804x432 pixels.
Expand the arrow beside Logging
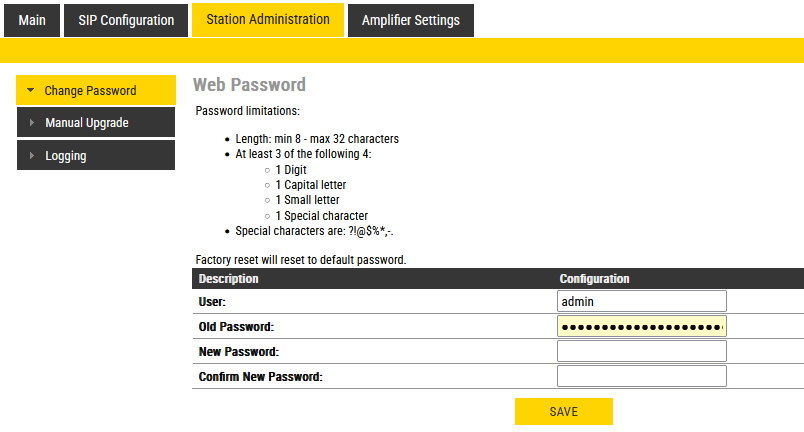pyautogui.click(x=31, y=156)
